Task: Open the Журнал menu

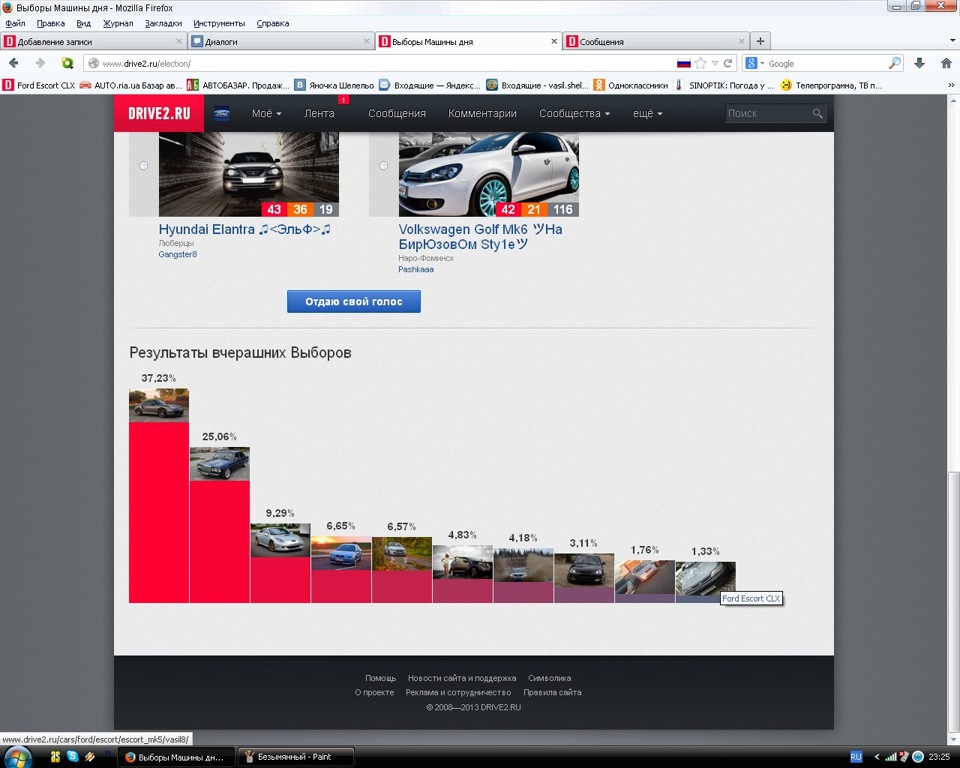Action: 118,23
